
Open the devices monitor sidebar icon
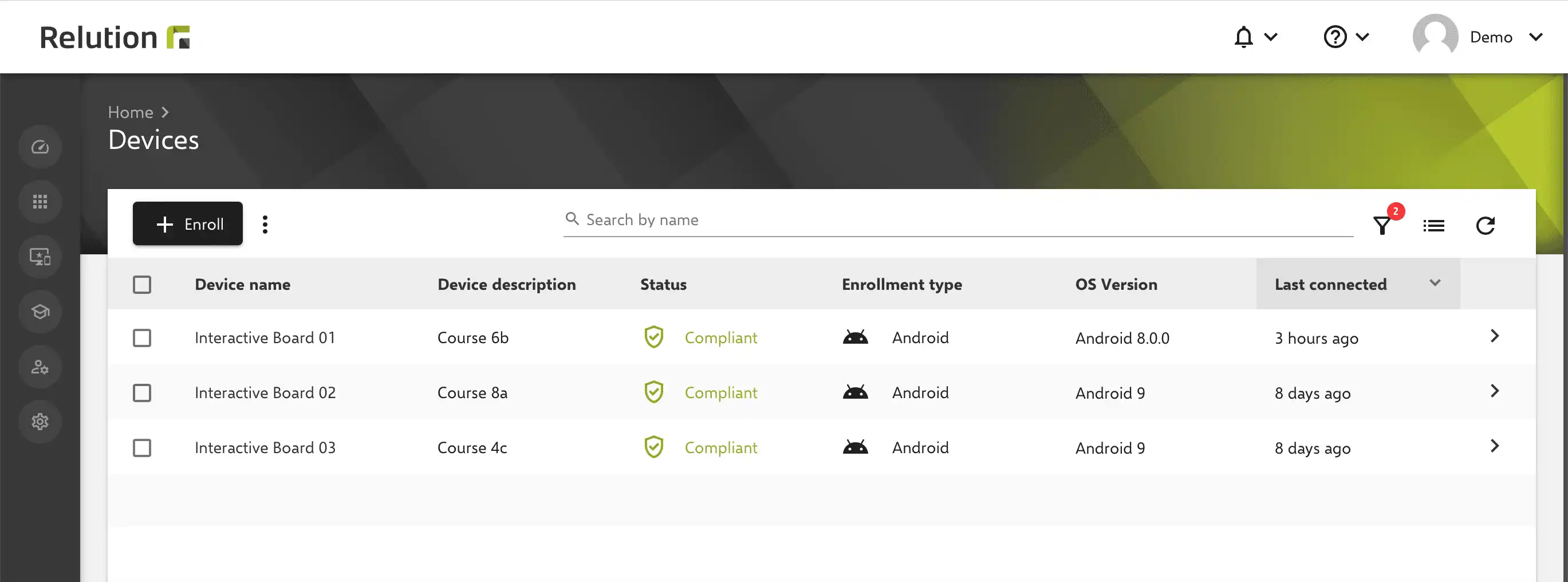pos(40,257)
